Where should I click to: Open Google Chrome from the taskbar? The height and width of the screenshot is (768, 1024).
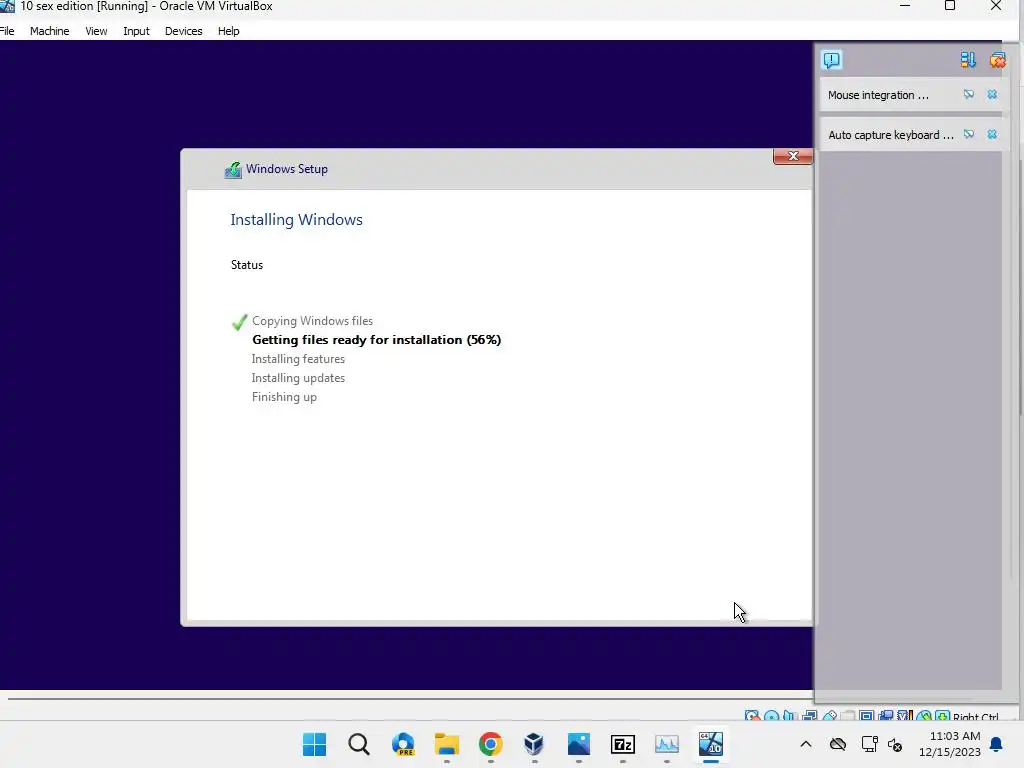click(x=490, y=744)
